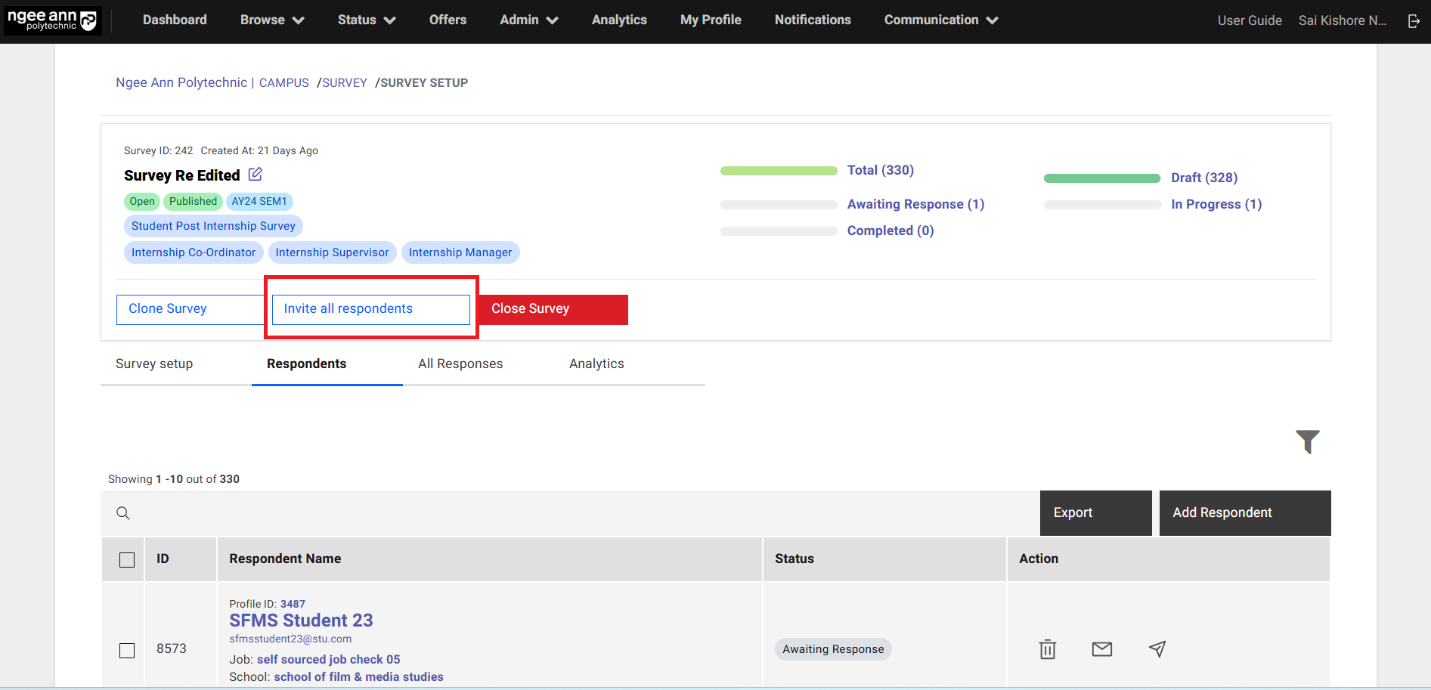Click the Total (330) progress bar
This screenshot has height=690, width=1431.
point(778,171)
